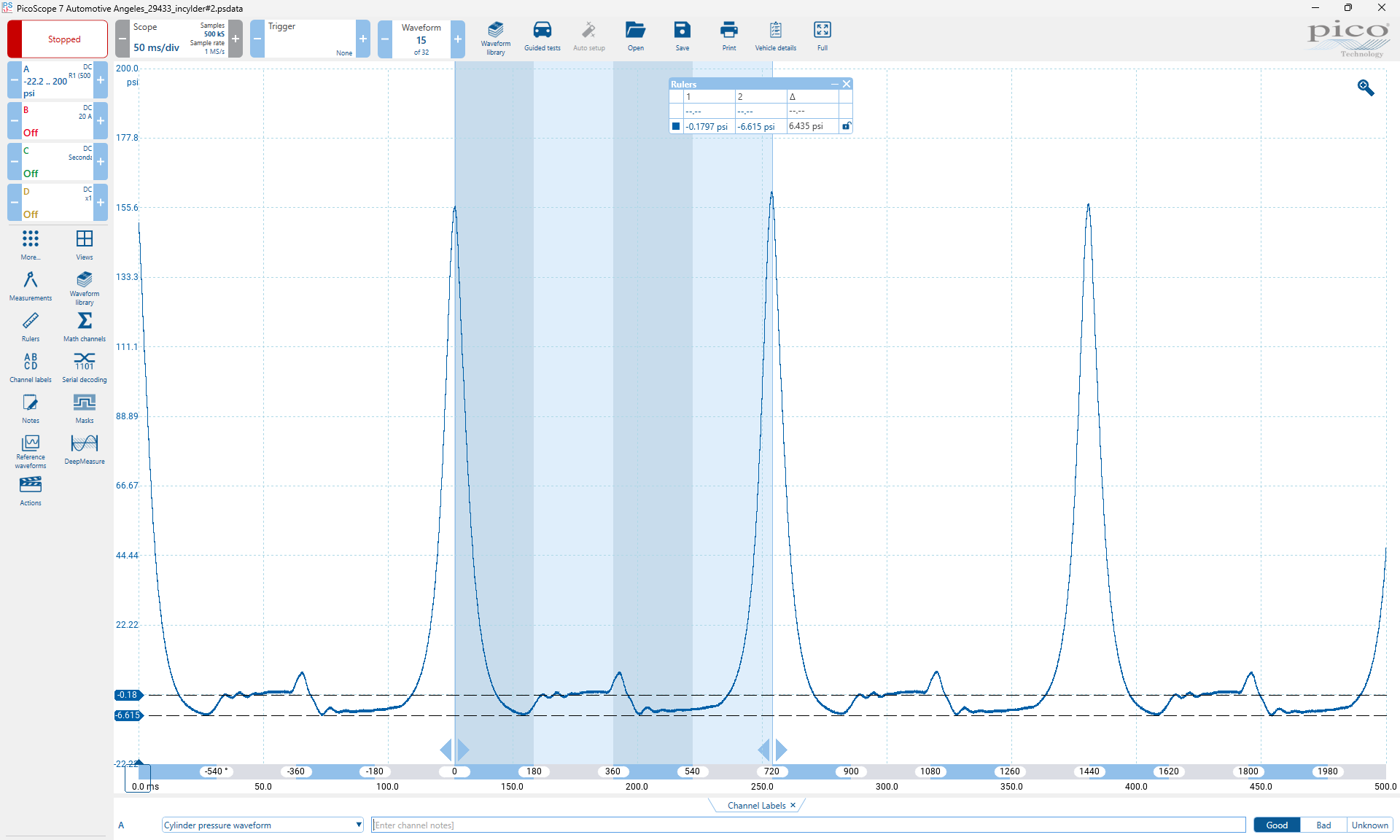Mark waveform as Good
Viewport: 1400px width, 840px height.
[1276, 825]
